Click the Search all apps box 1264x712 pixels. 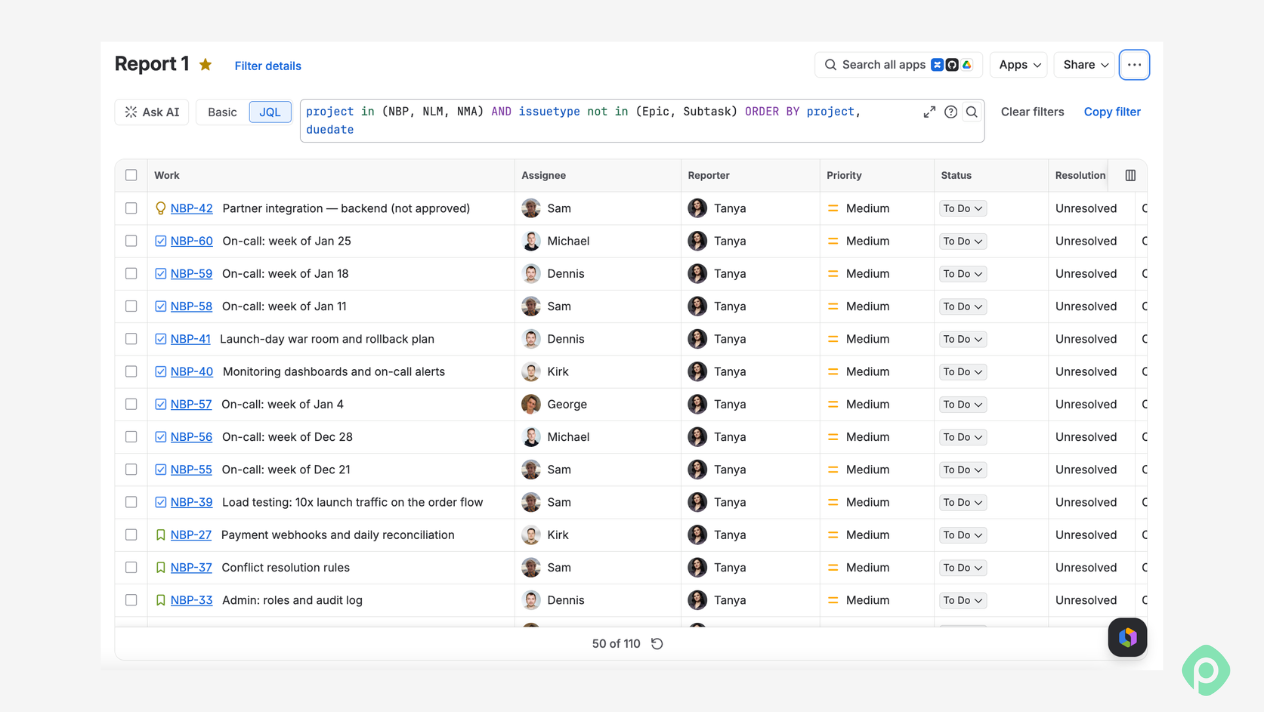pyautogui.click(x=898, y=65)
